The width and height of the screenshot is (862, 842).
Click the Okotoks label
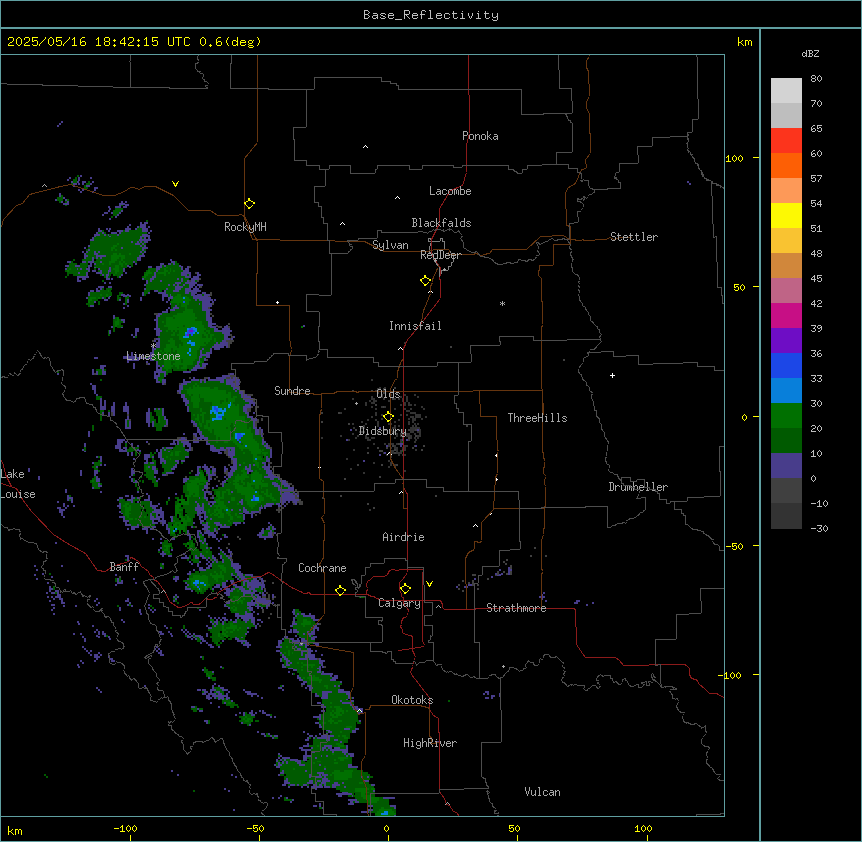[412, 700]
